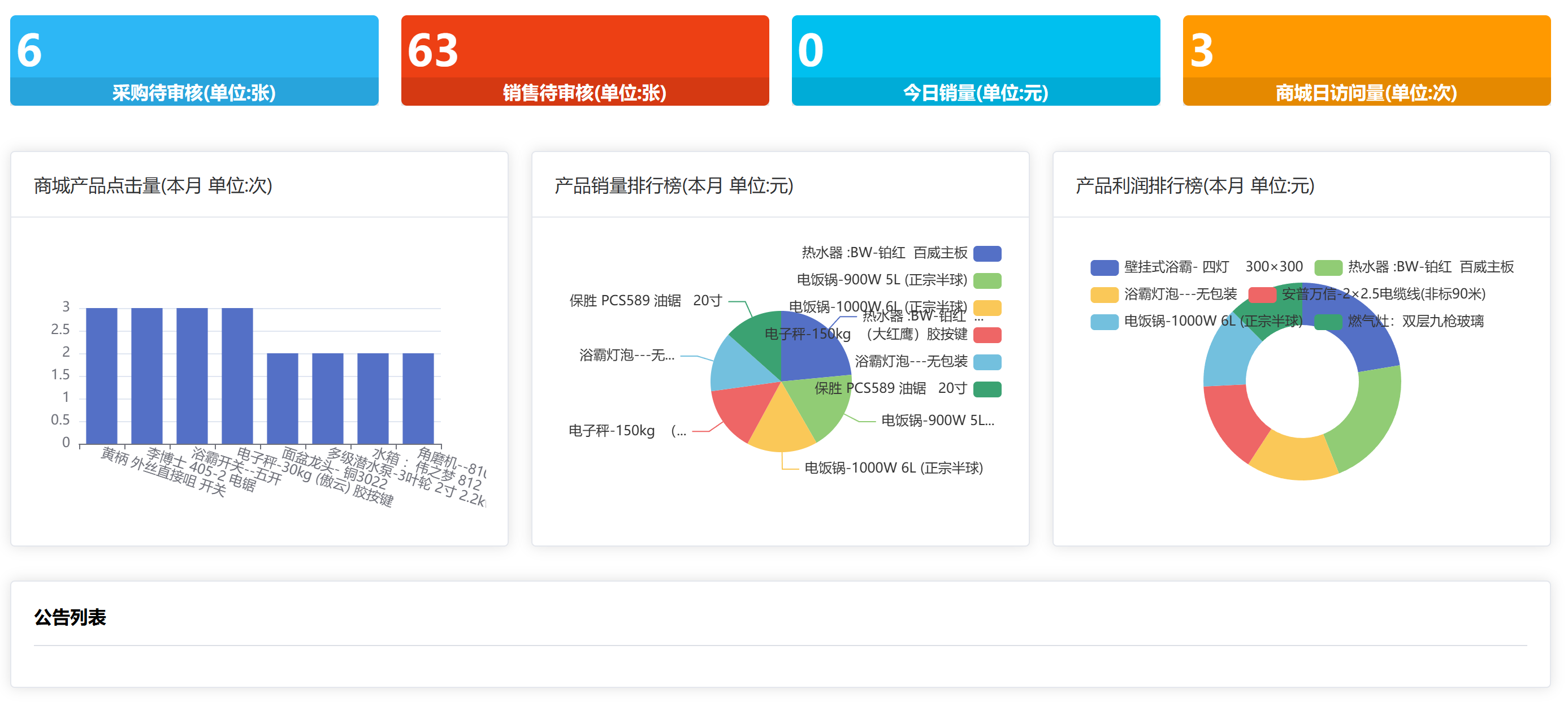The width and height of the screenshot is (1568, 706).
Task: Toggle red 安普万信 cable legend swatch
Action: click(x=1261, y=294)
